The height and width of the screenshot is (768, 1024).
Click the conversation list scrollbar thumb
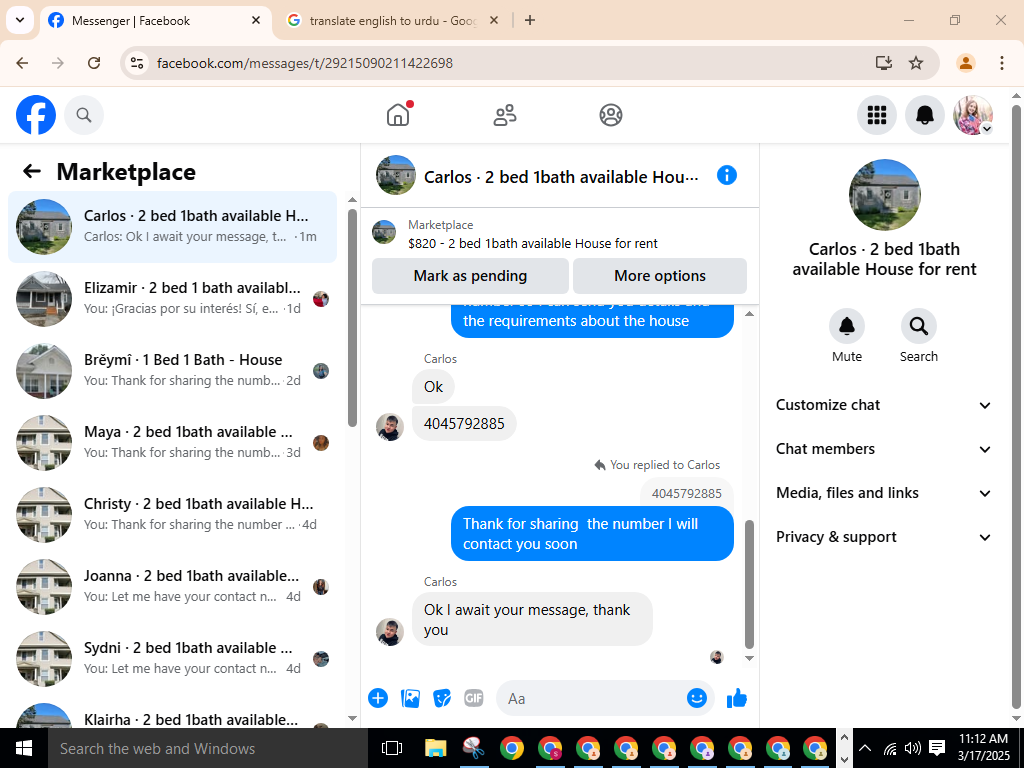pos(353,318)
